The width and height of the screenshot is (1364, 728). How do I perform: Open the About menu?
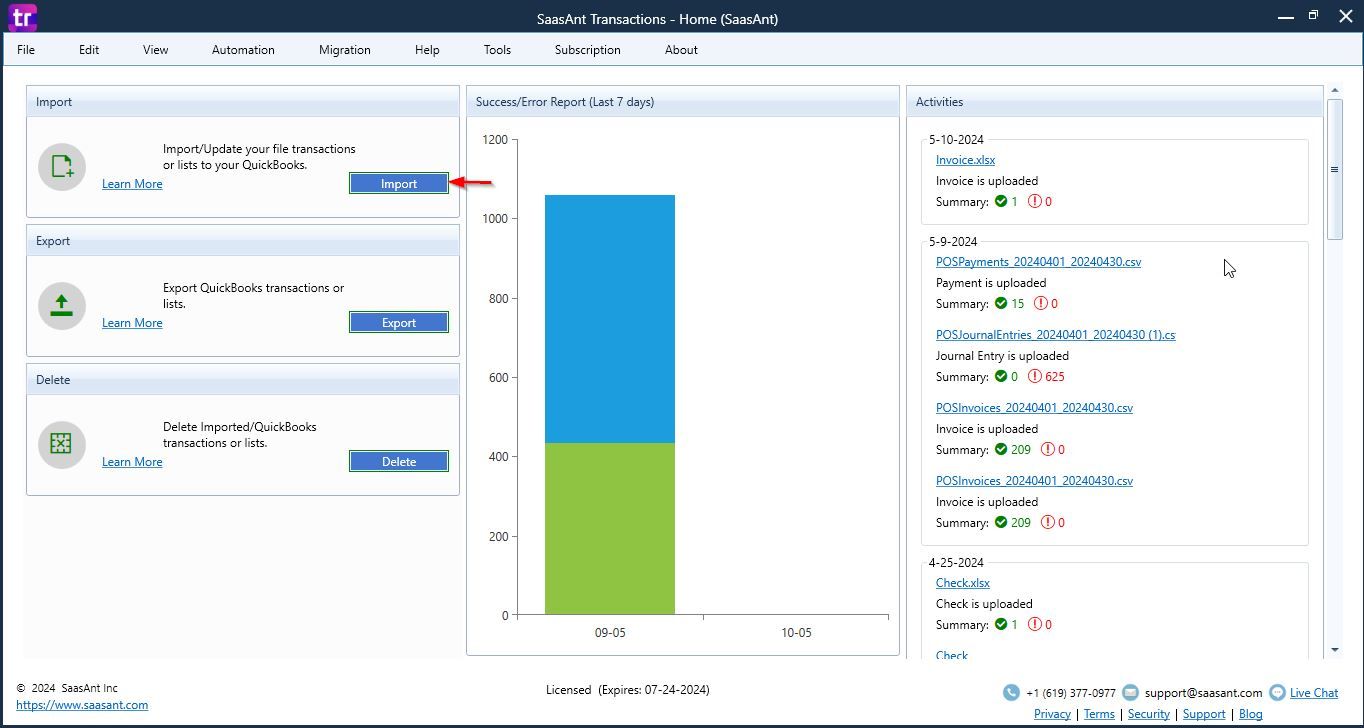click(x=681, y=49)
